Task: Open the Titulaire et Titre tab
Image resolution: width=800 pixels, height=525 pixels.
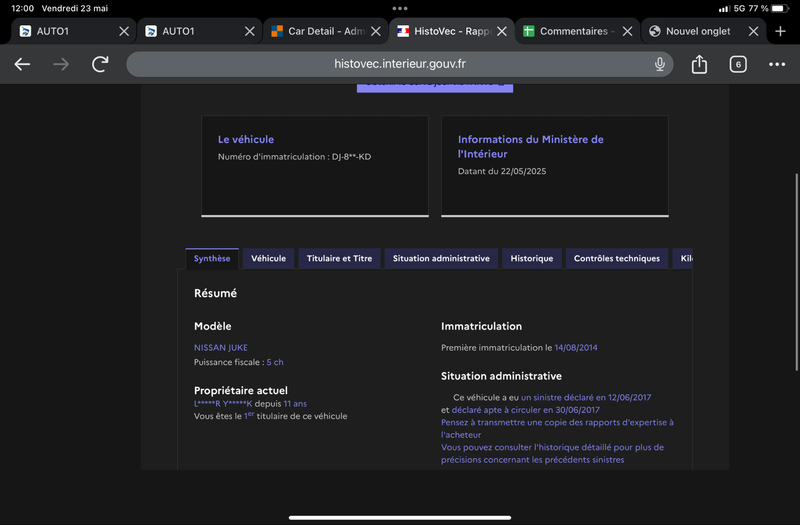Action: (x=339, y=258)
